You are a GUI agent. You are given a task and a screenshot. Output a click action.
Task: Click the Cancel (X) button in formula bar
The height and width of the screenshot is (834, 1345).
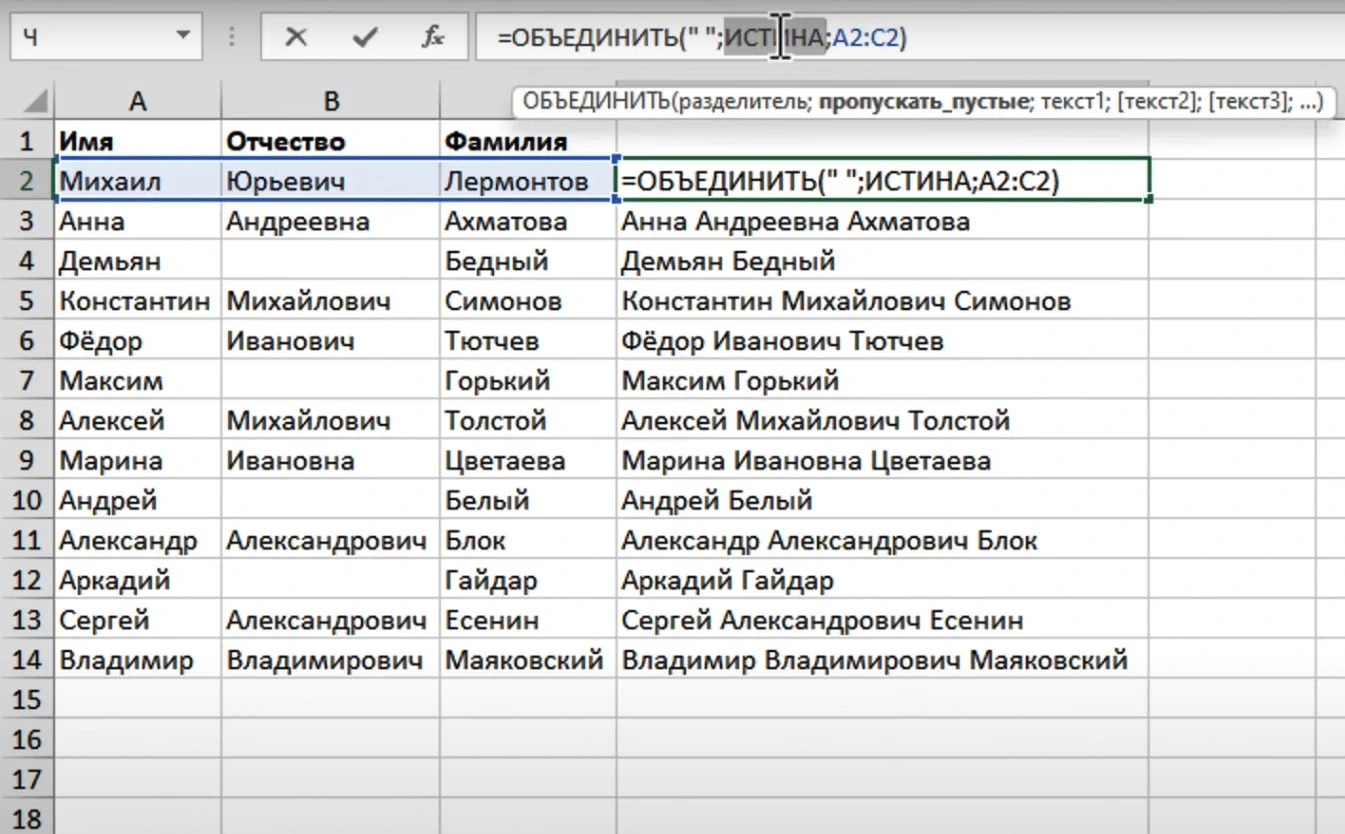click(295, 38)
